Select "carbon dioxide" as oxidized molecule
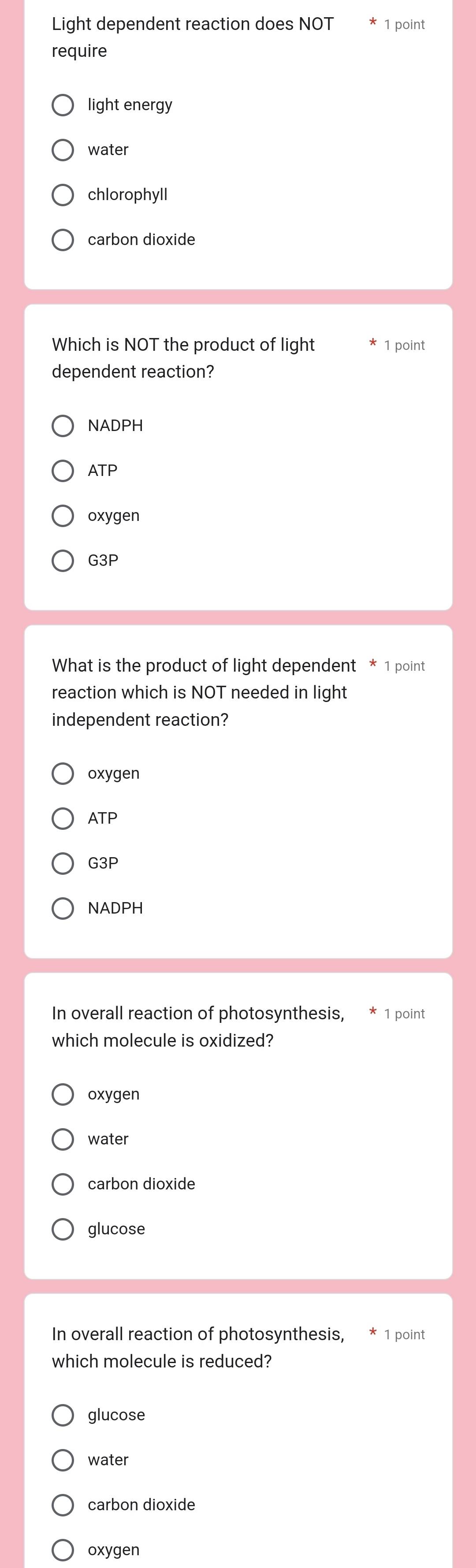The image size is (476, 1568). [63, 1184]
